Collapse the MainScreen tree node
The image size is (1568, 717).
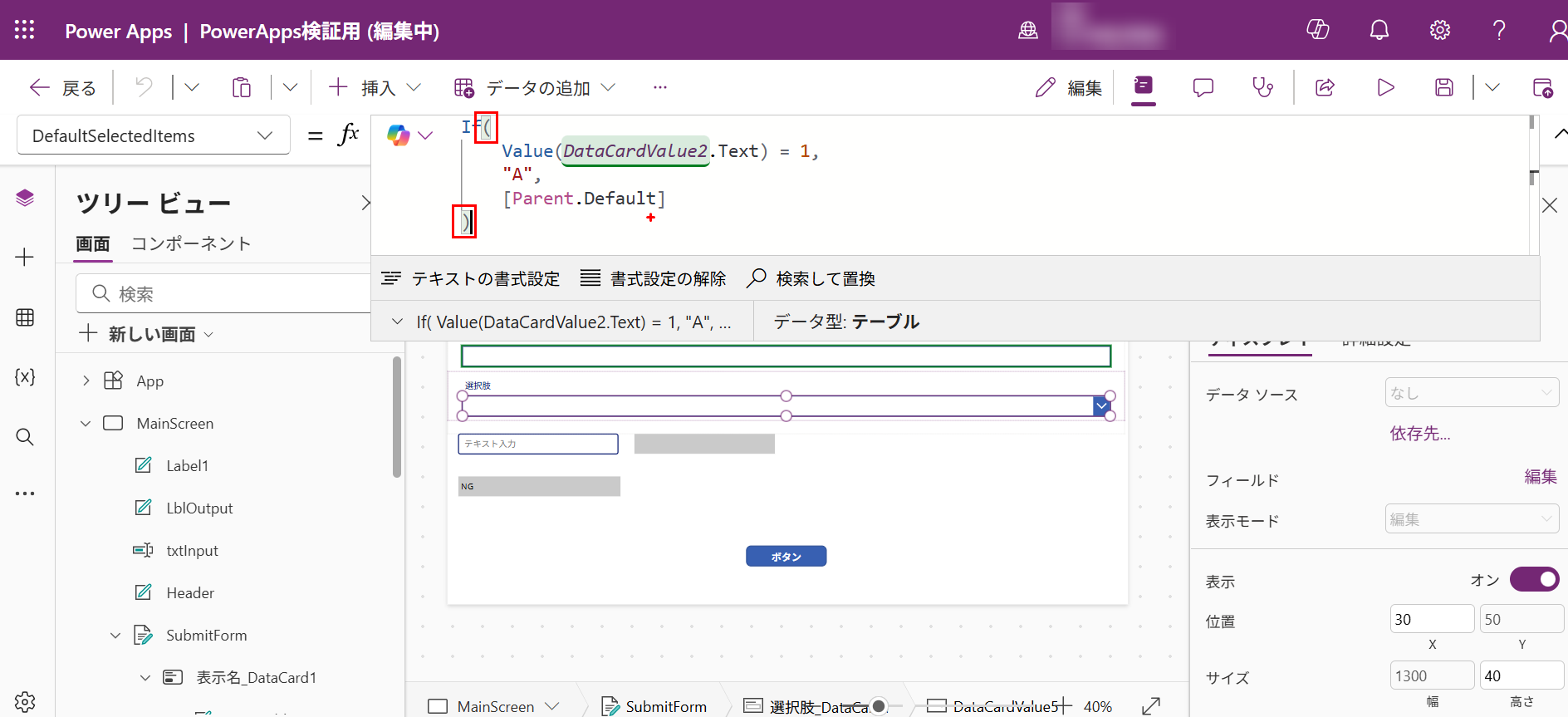pyautogui.click(x=86, y=424)
